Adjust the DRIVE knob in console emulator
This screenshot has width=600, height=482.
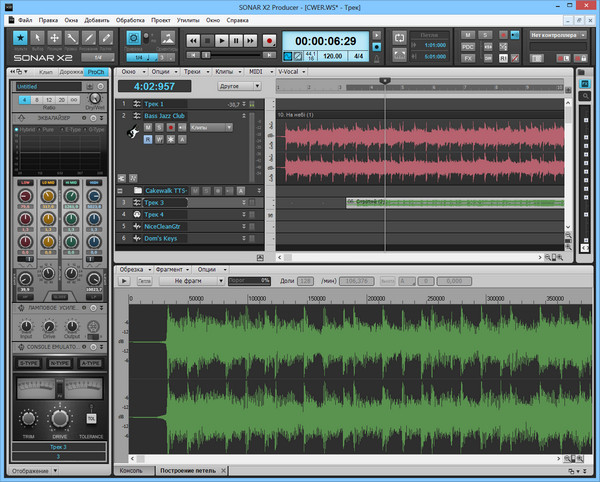[62, 417]
